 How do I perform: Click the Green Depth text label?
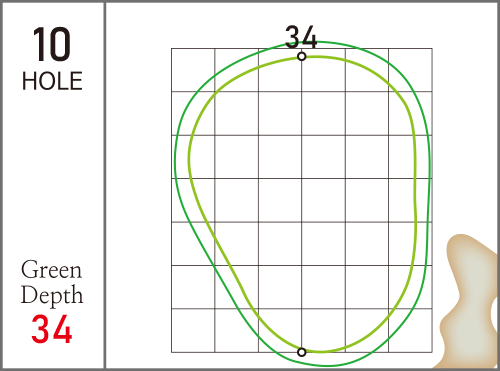[52, 282]
